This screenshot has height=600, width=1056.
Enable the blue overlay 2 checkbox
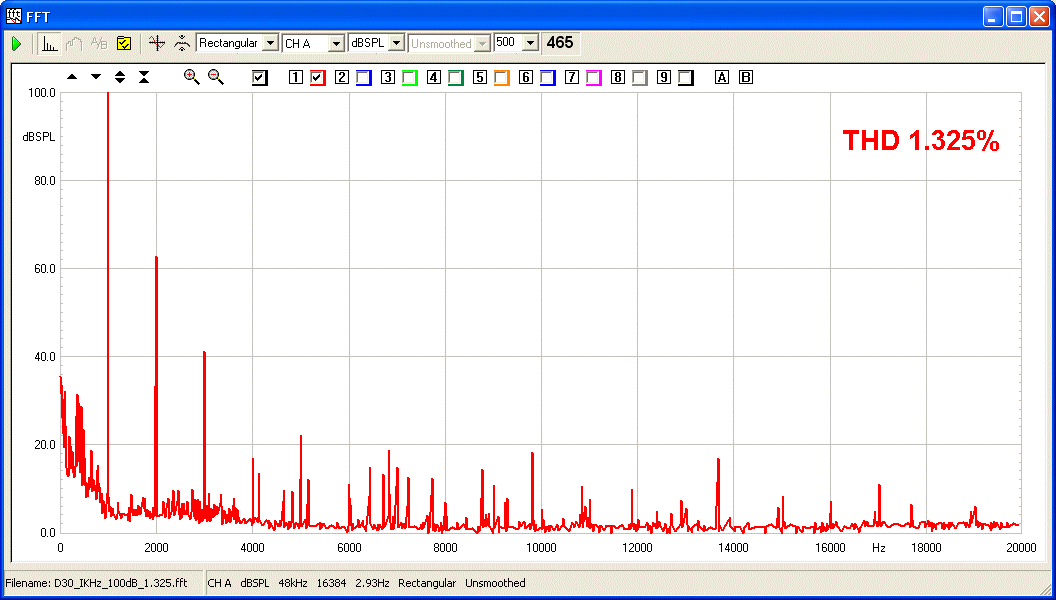(x=364, y=78)
